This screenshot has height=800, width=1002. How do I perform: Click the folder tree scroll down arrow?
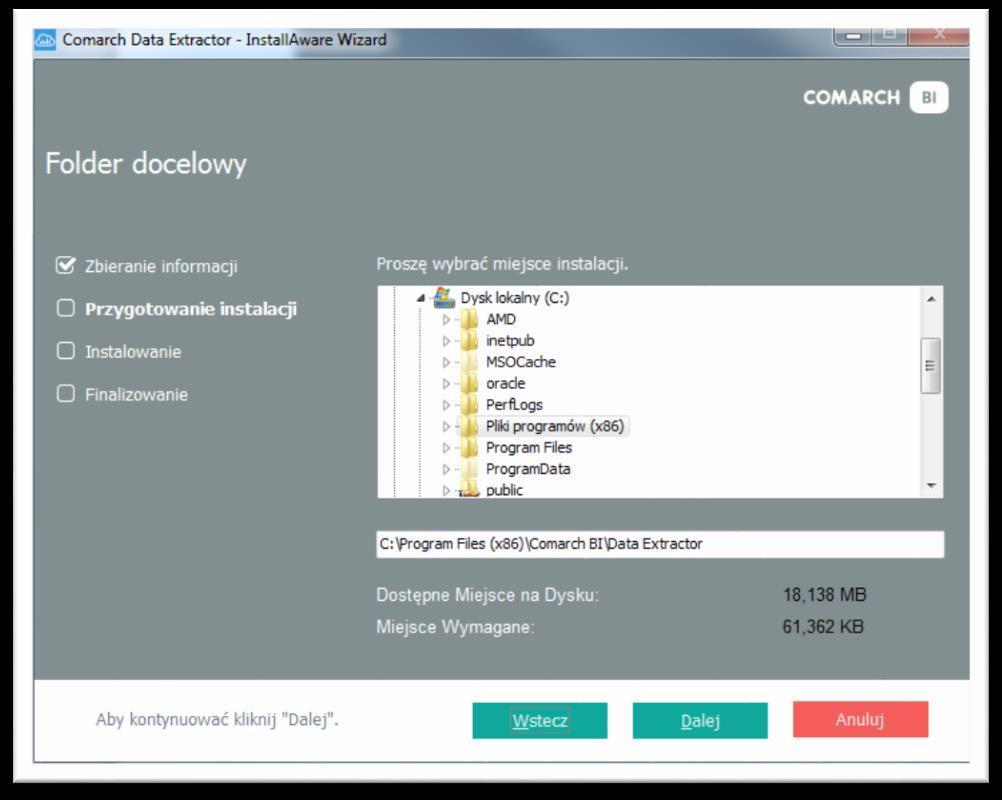coord(931,486)
